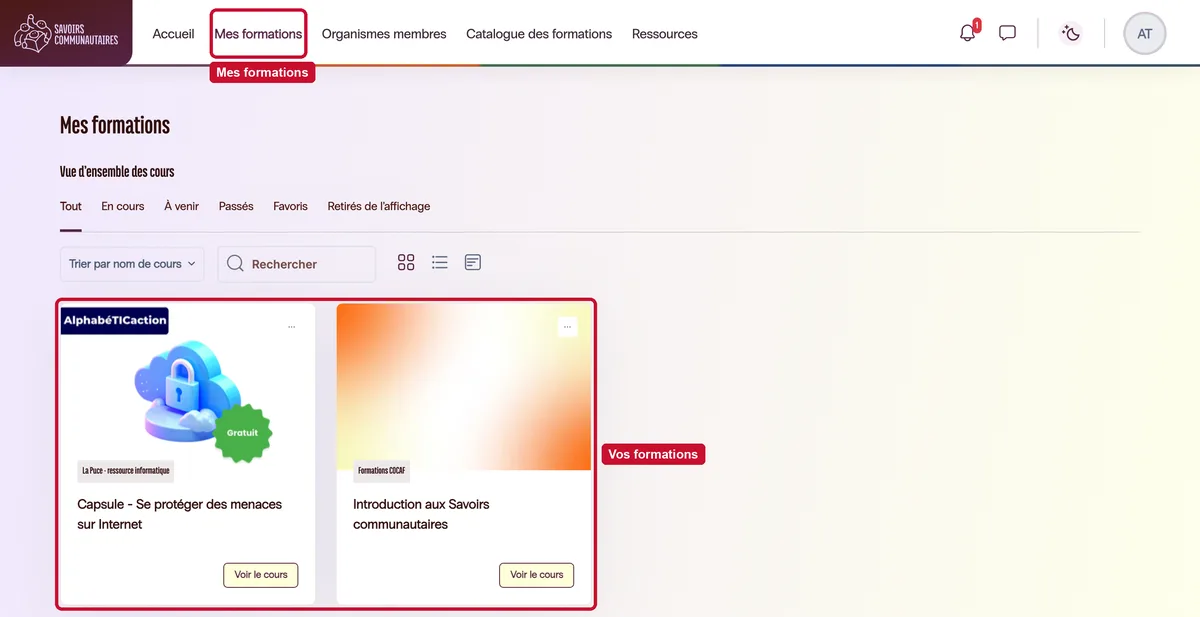The height and width of the screenshot is (617, 1200).
Task: Open Introduction aux Savoirs communautaires title
Action: coord(421,514)
